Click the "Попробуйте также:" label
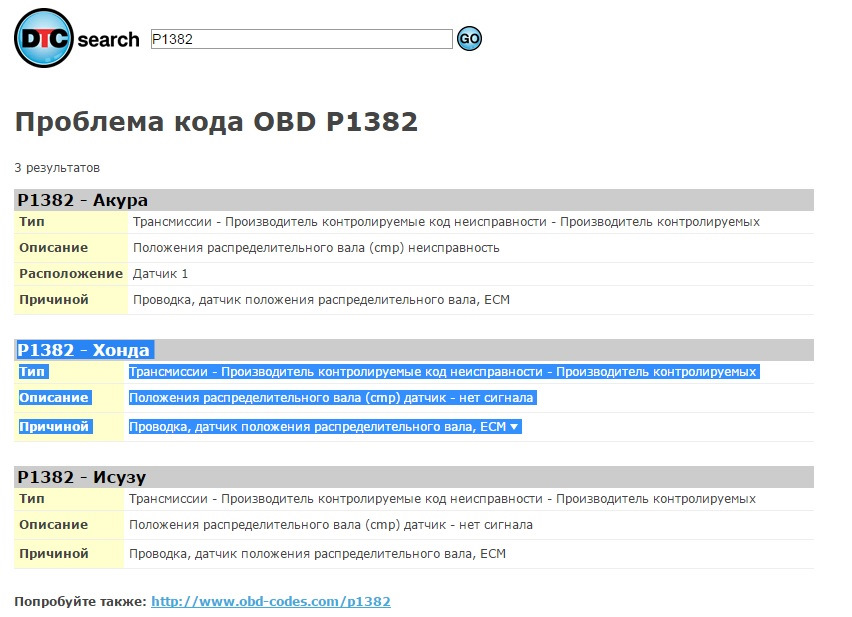Viewport: 852px width, 617px height. pyautogui.click(x=80, y=602)
